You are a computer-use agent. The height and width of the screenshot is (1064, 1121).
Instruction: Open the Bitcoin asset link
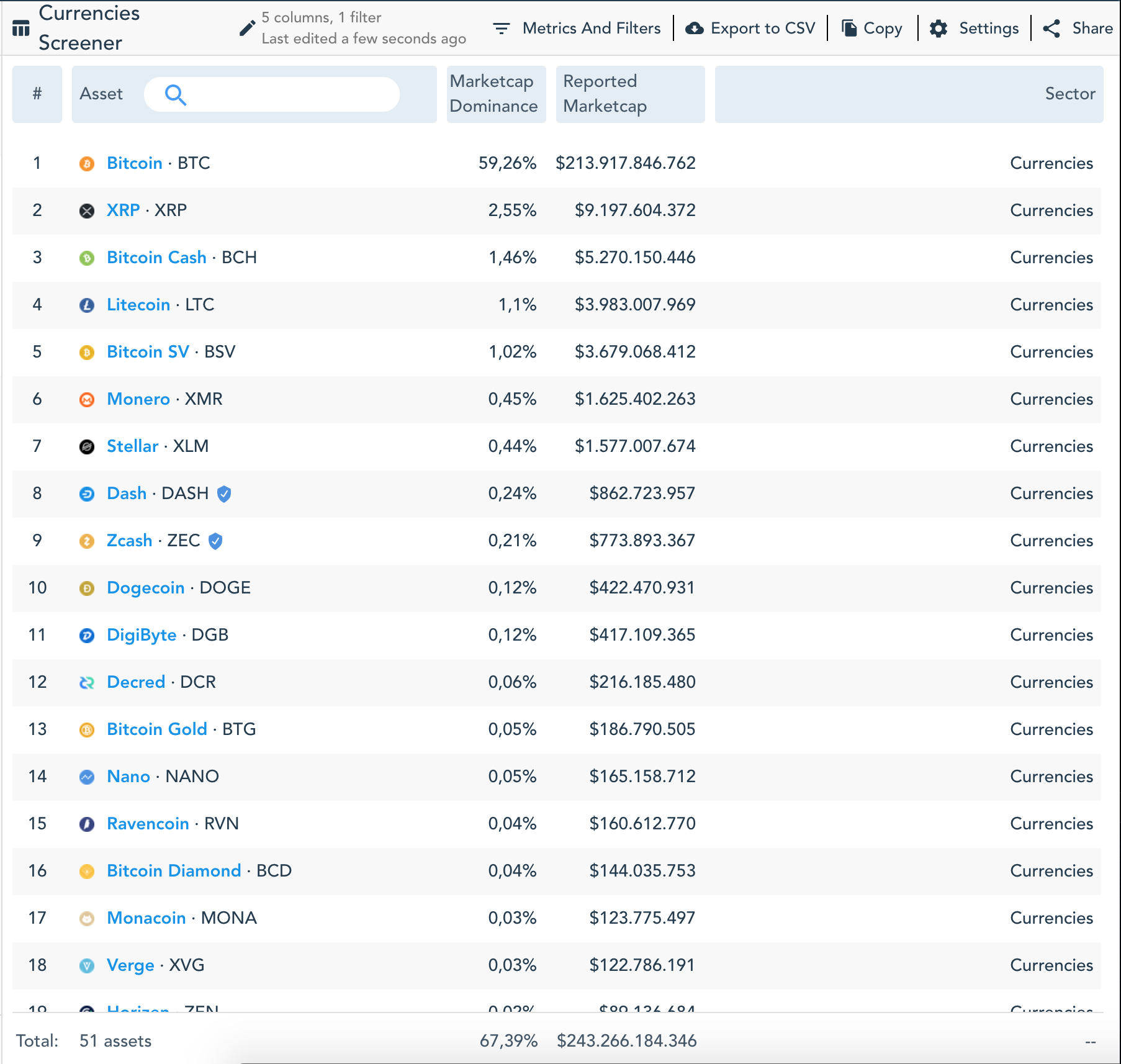coord(135,163)
